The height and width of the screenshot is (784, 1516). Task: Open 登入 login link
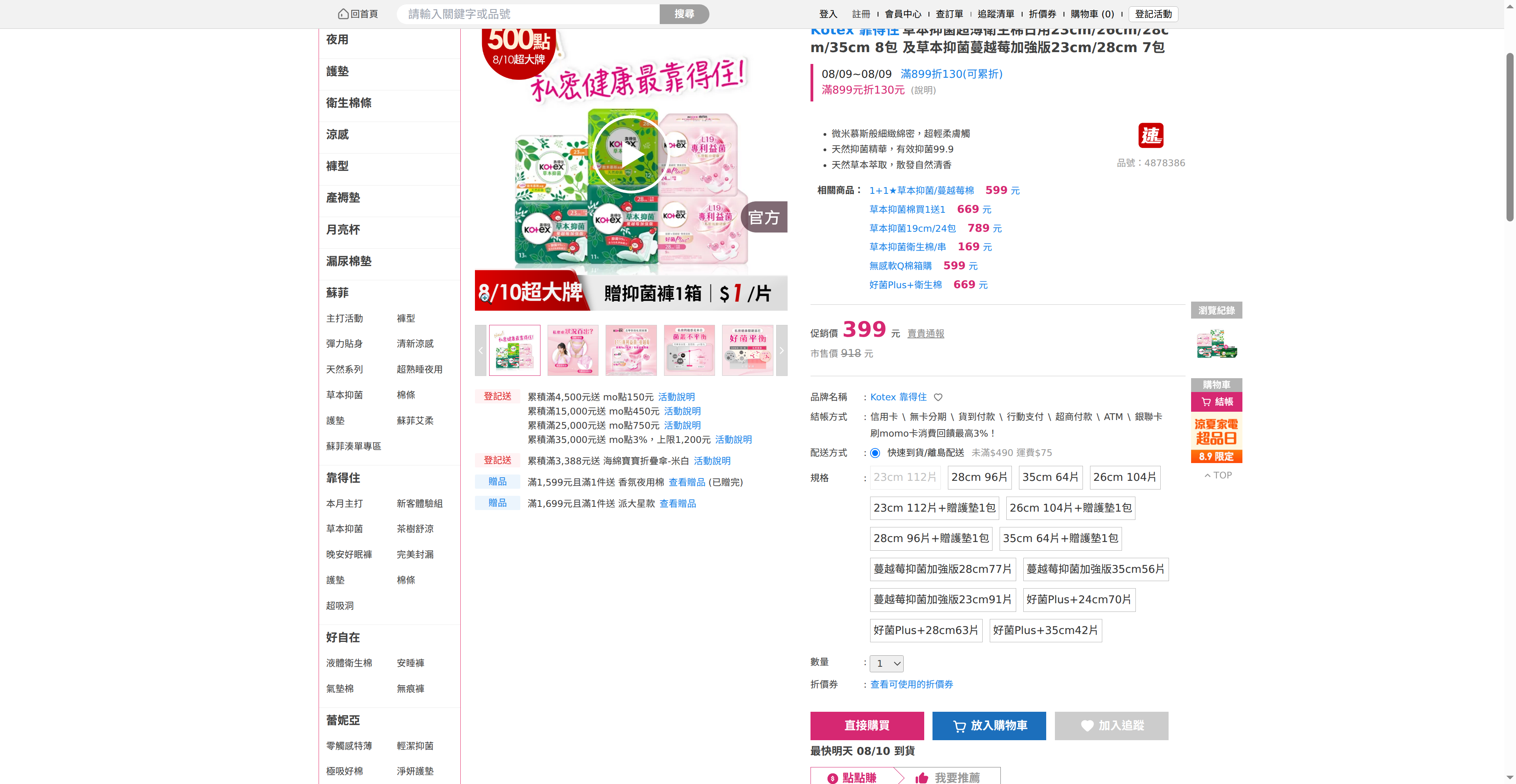[x=828, y=14]
